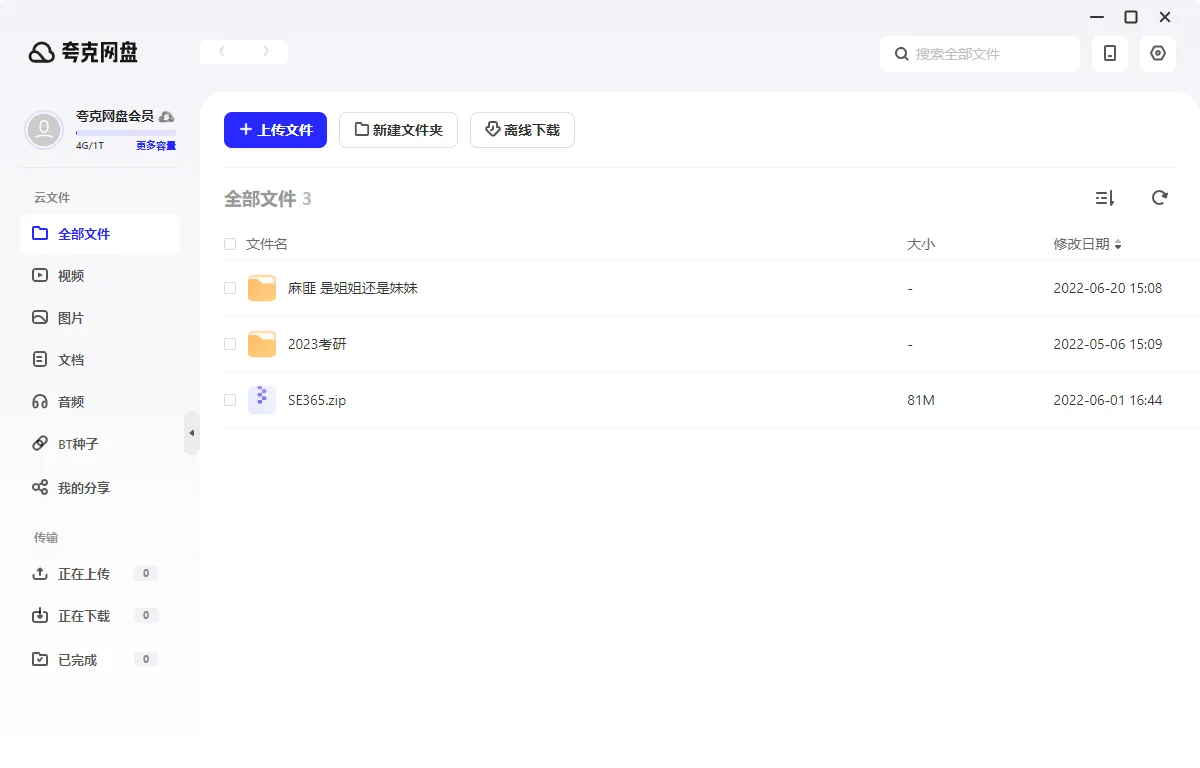1200x768 pixels.
Task: Toggle select-all checkbox in header
Action: (230, 244)
